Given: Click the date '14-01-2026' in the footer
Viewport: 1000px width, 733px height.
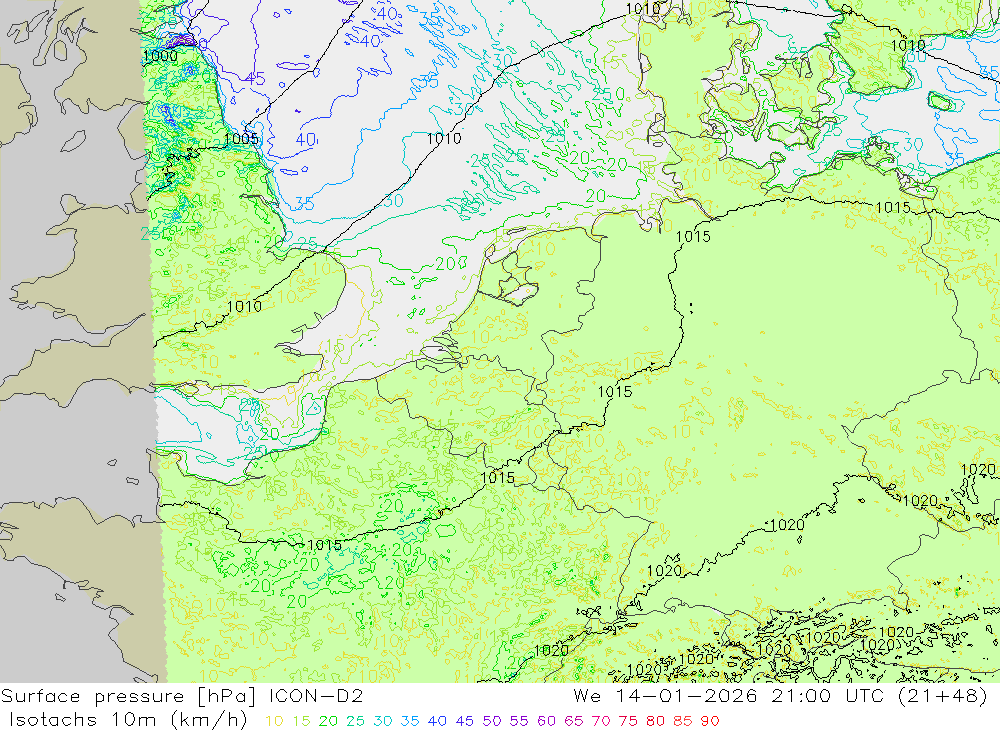Looking at the screenshot, I should 686,695.
